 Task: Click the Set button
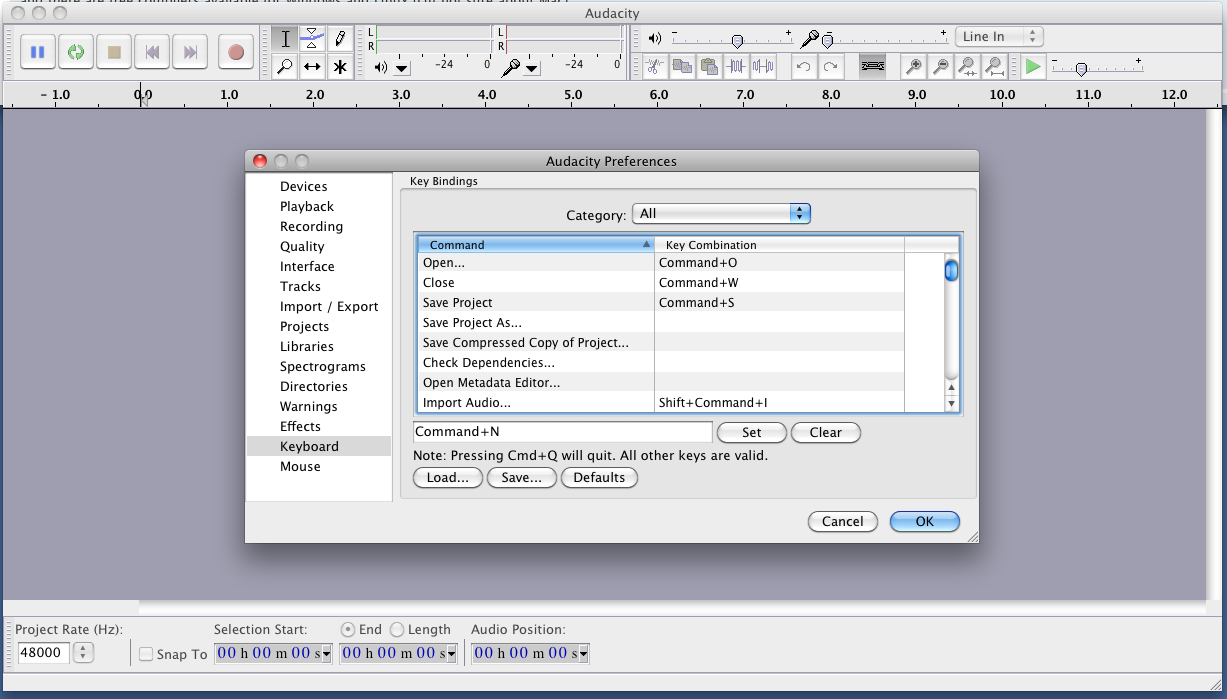click(x=751, y=433)
